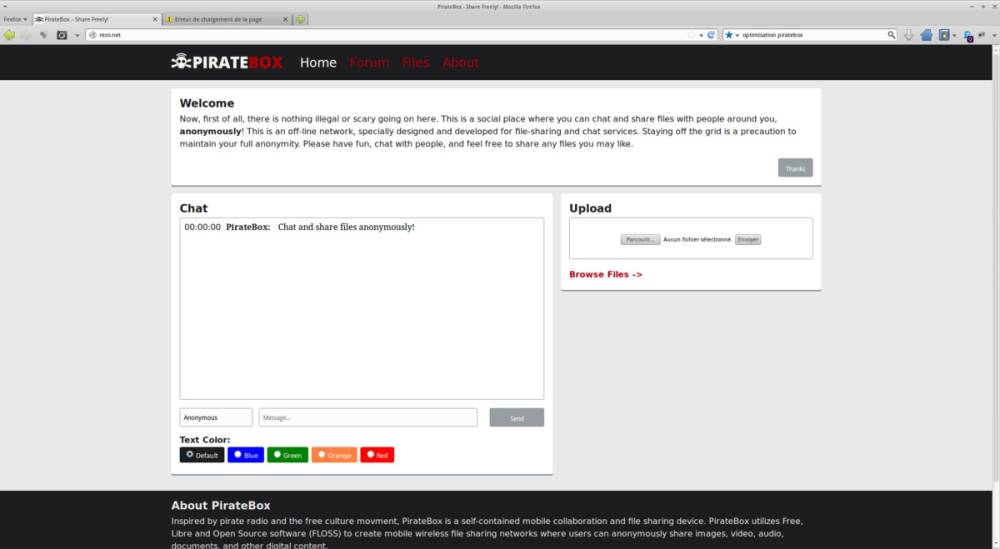Open the downloads arrow icon
This screenshot has width=1000, height=549.
click(909, 35)
